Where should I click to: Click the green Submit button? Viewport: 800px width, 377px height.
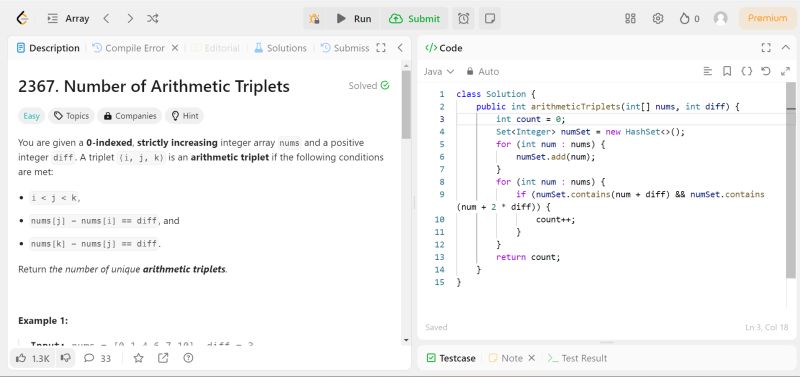[x=414, y=19]
